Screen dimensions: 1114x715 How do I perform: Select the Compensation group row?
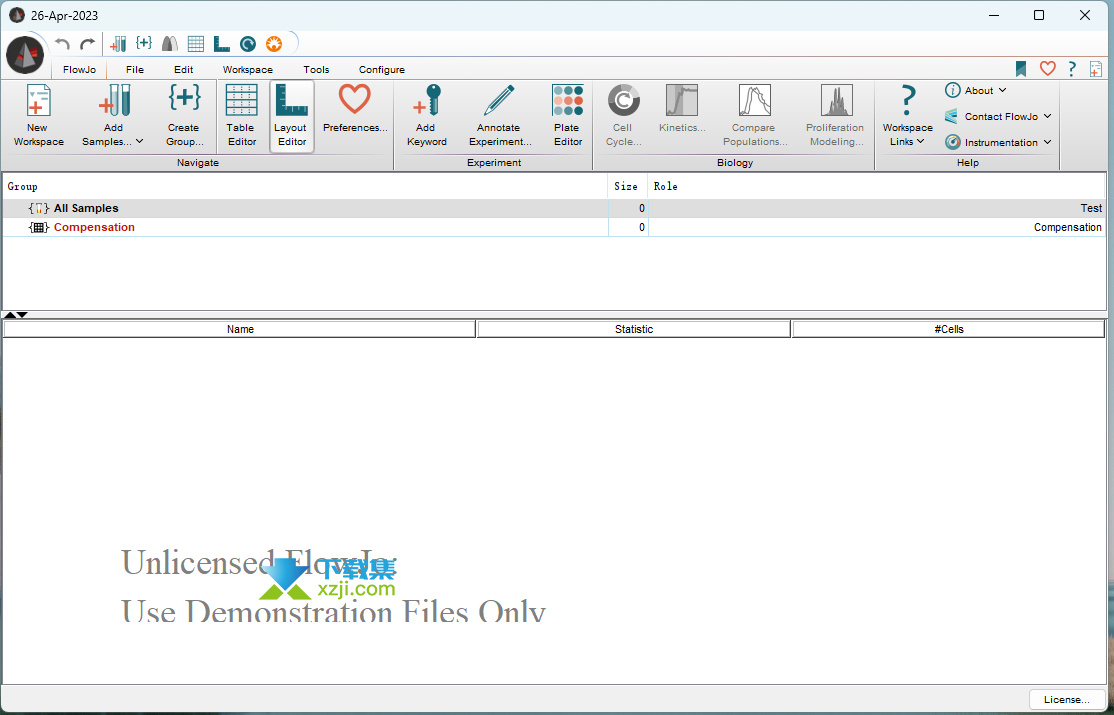(554, 227)
